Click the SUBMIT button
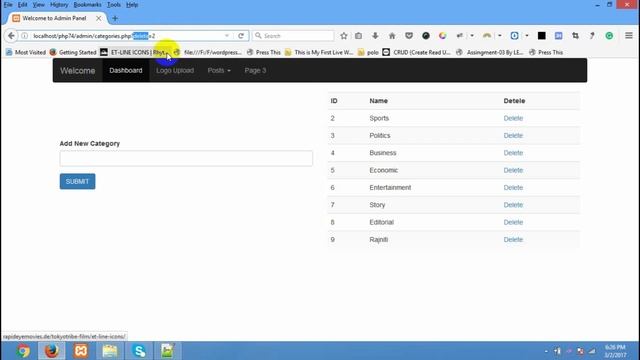The height and width of the screenshot is (360, 640). point(78,182)
